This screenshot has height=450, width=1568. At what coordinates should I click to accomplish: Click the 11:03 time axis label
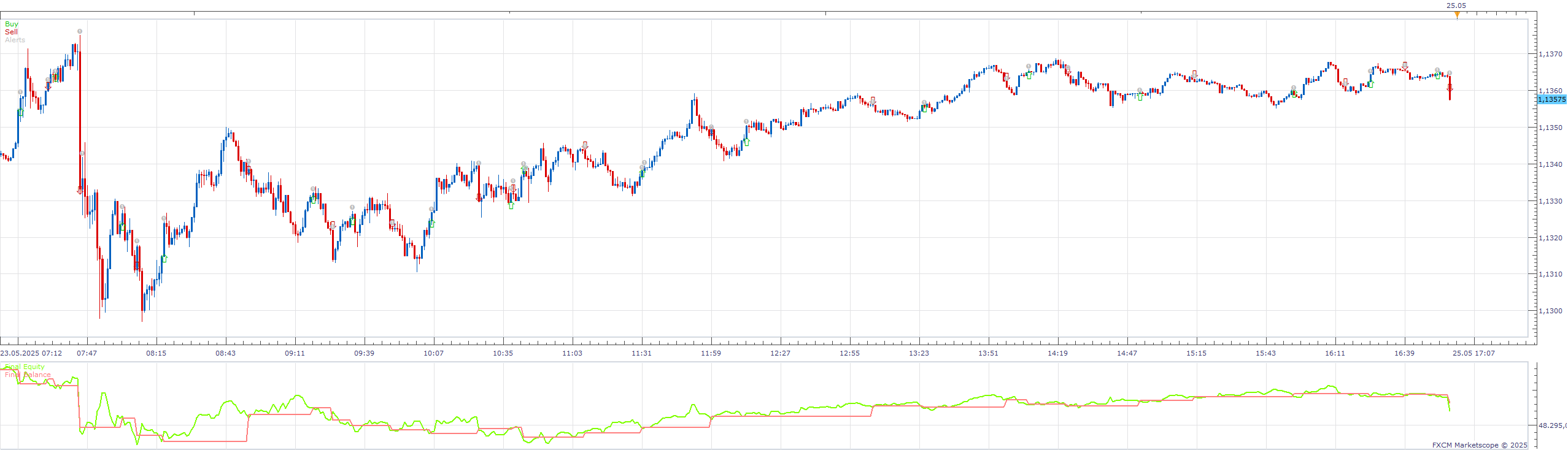click(x=573, y=353)
